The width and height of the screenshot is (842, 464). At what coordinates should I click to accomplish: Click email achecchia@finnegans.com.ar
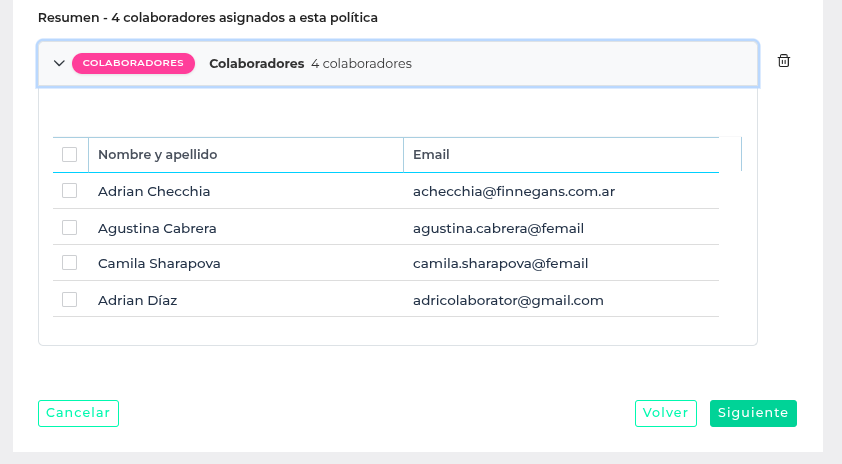point(512,191)
